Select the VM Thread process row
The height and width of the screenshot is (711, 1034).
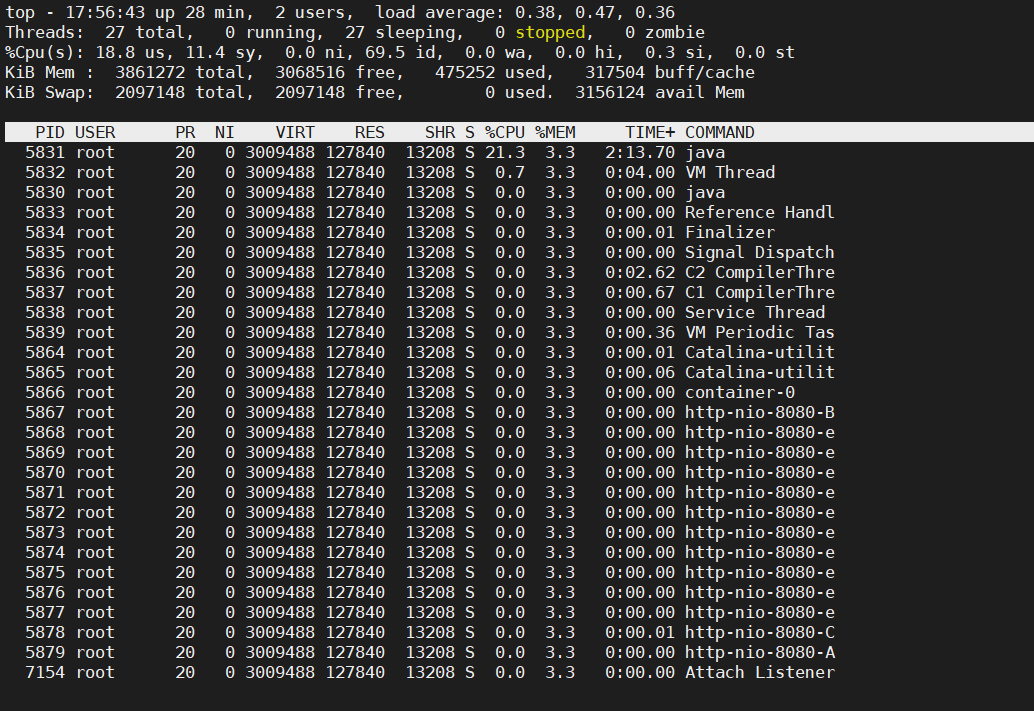pyautogui.click(x=400, y=172)
